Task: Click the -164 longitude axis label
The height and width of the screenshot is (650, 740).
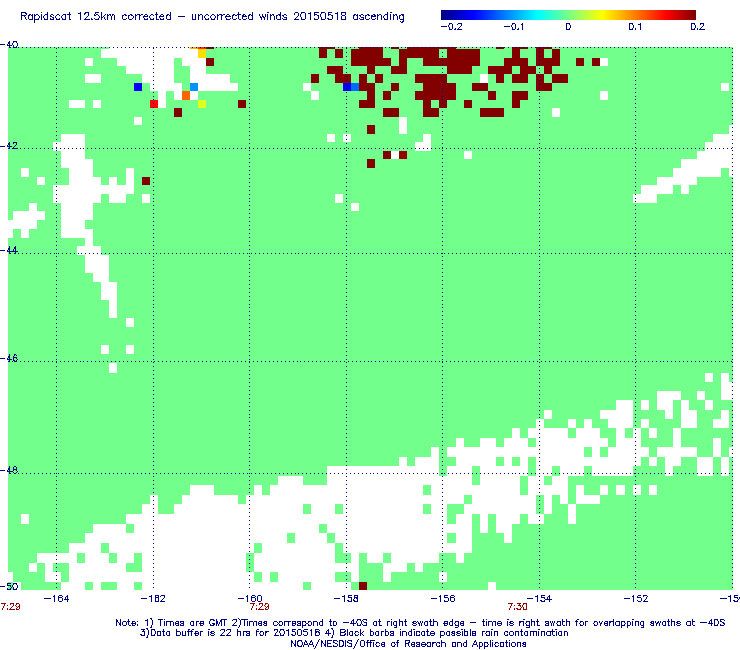Action: [56, 599]
